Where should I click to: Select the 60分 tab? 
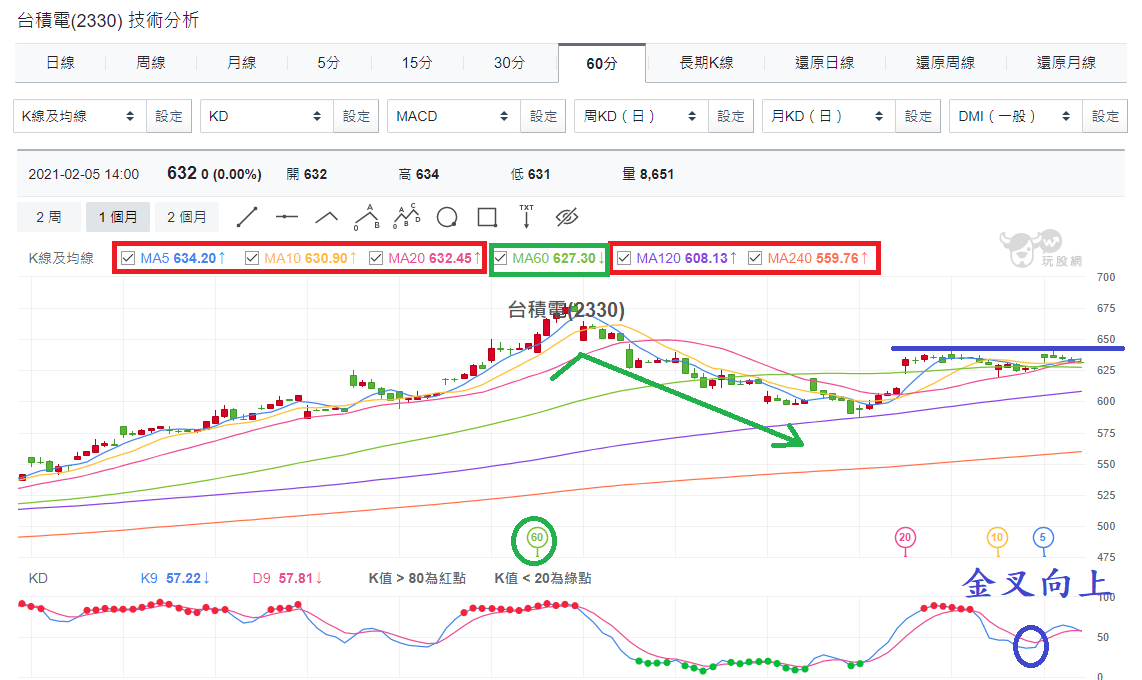click(x=602, y=63)
